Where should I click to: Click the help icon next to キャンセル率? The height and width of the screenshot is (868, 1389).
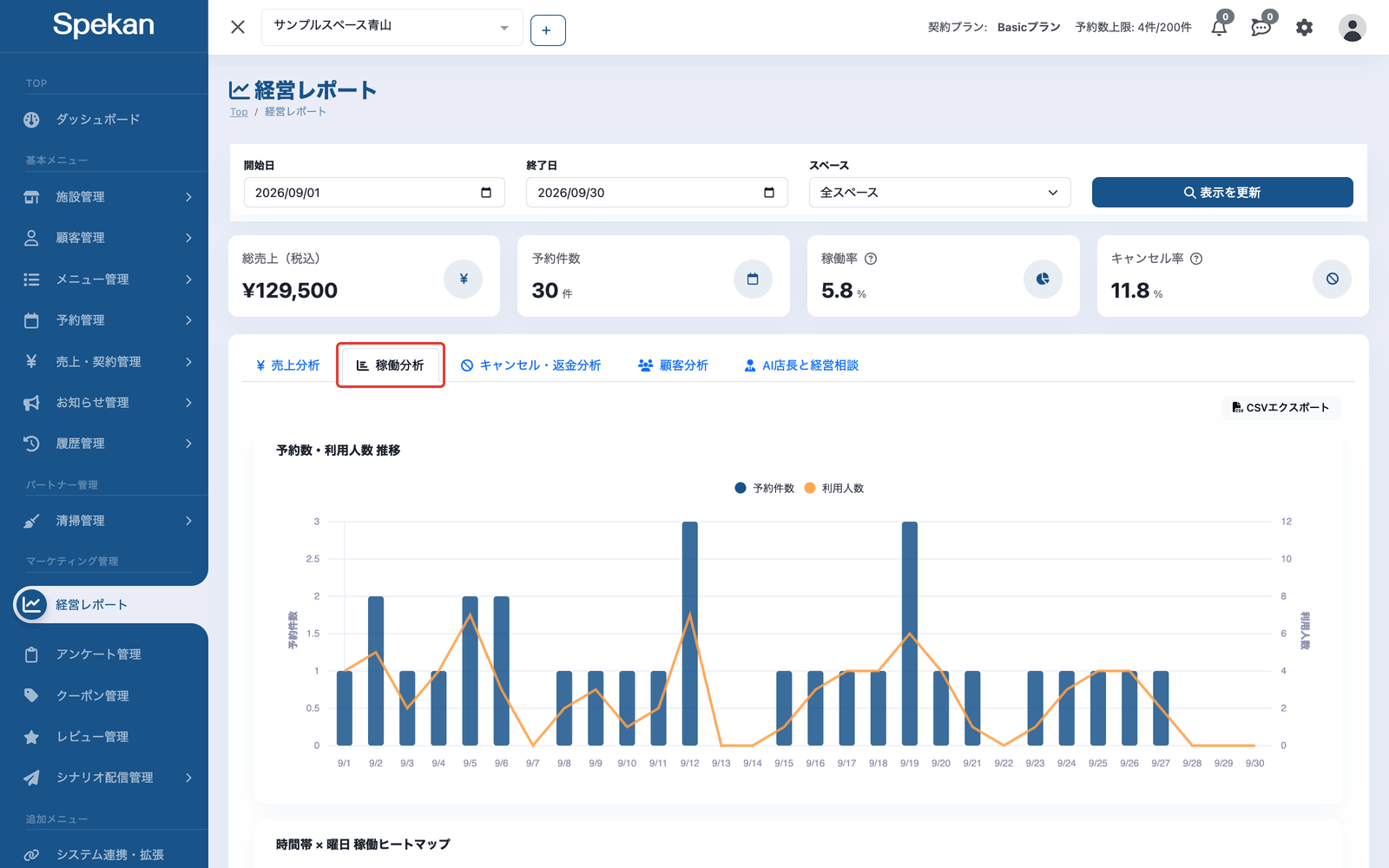[1196, 259]
